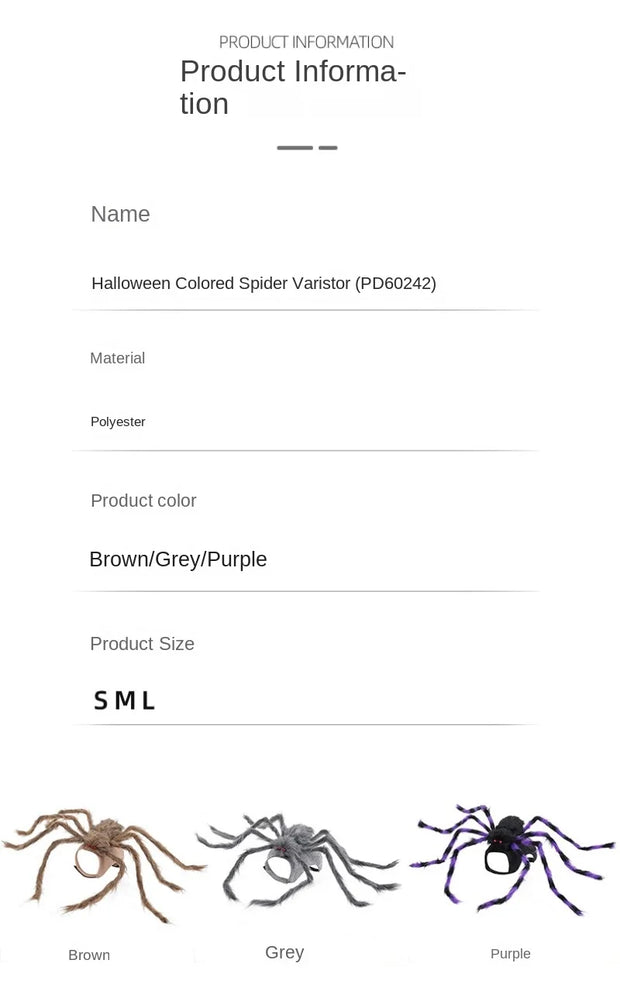620x984 pixels.
Task: Select the S M L size text
Action: [x=124, y=700]
